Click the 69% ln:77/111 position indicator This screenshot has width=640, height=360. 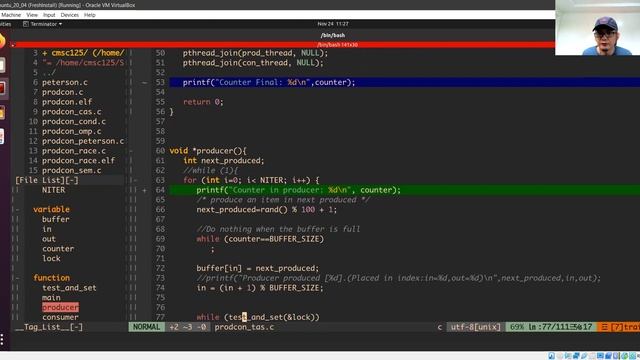coord(552,327)
